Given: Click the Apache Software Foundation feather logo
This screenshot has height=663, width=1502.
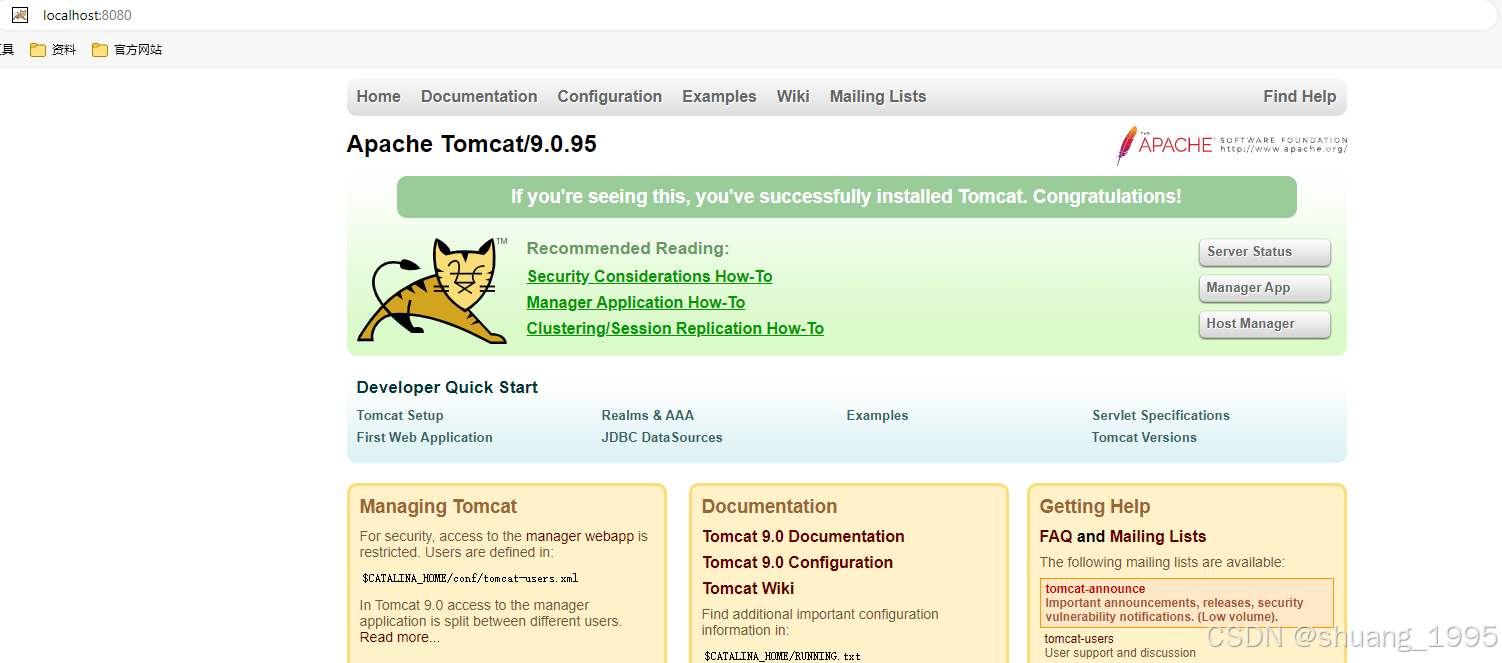Looking at the screenshot, I should pyautogui.click(x=1231, y=145).
